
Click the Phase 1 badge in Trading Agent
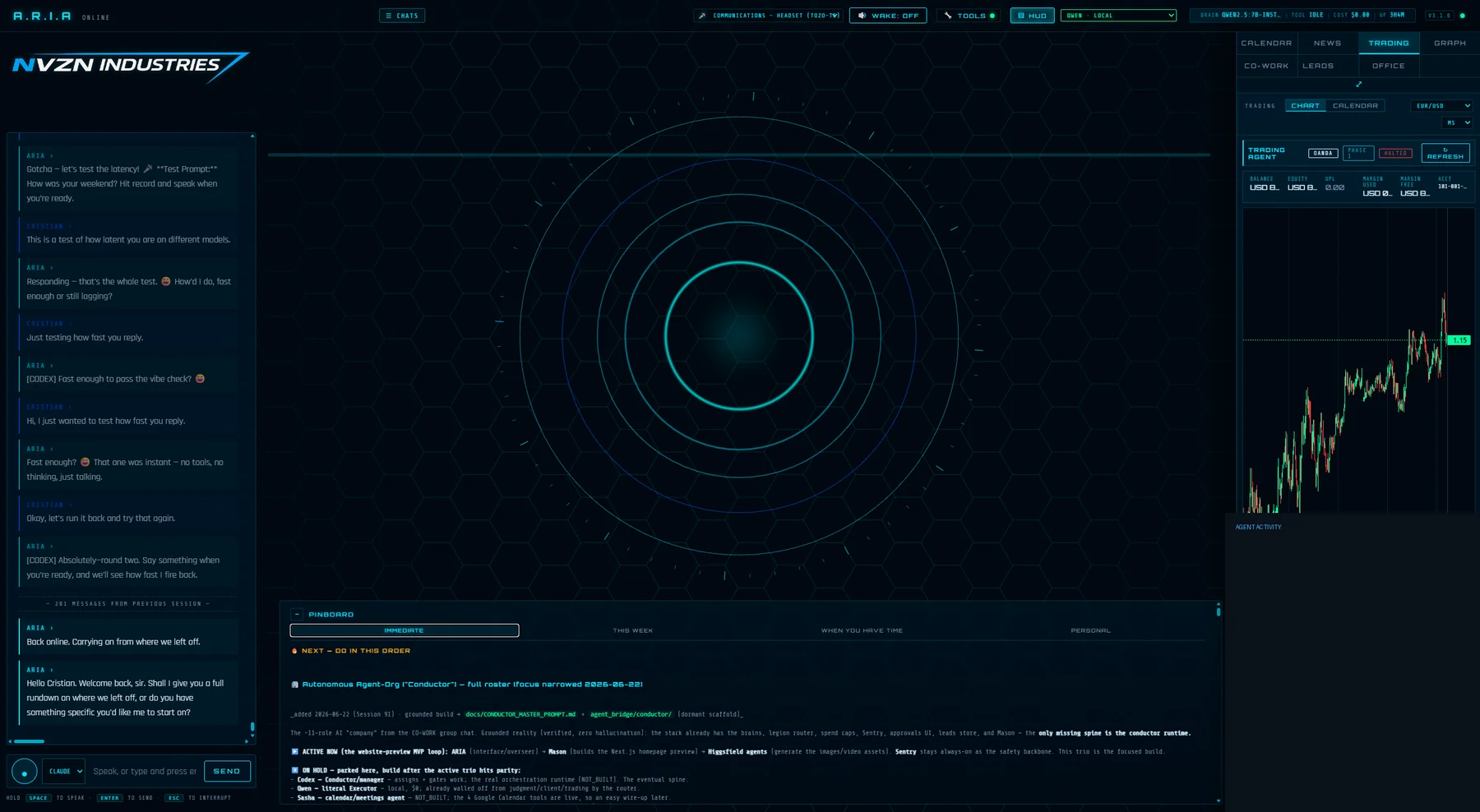tap(1357, 153)
